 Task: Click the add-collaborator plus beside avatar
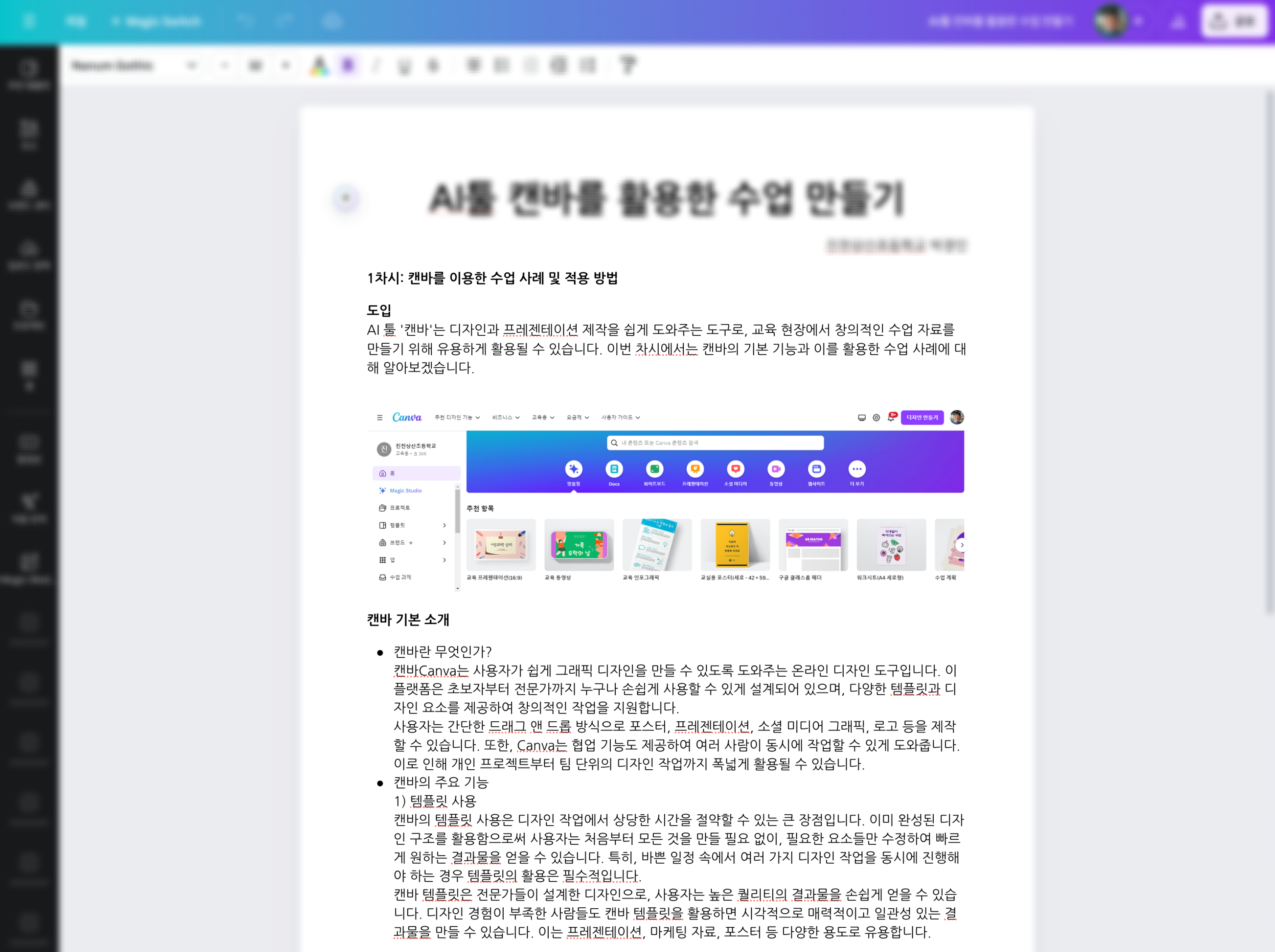[1138, 21]
